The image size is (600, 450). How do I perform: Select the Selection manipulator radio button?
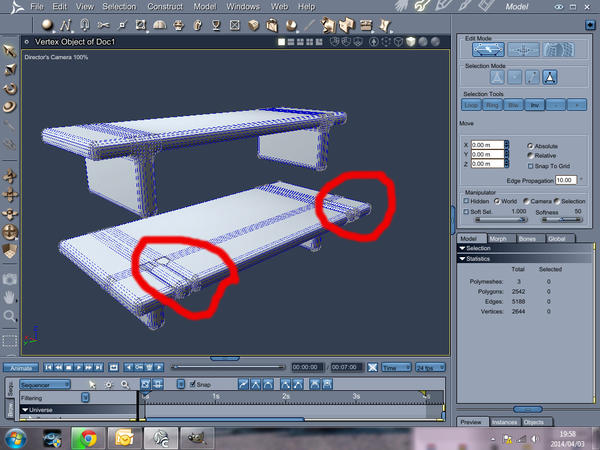coord(556,201)
